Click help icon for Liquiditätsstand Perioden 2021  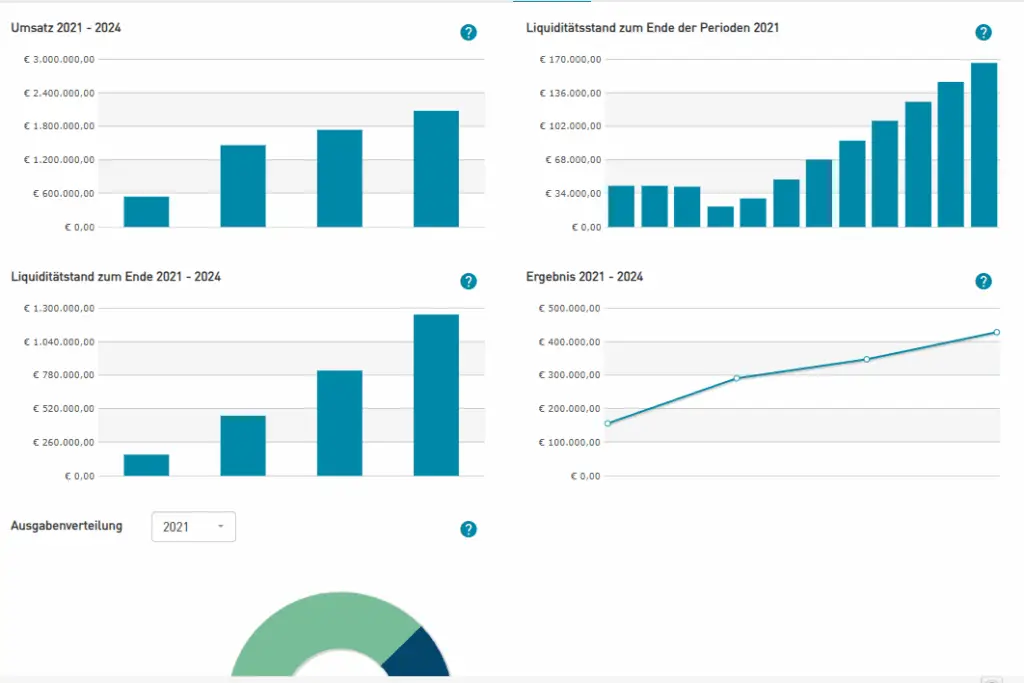[x=983, y=32]
